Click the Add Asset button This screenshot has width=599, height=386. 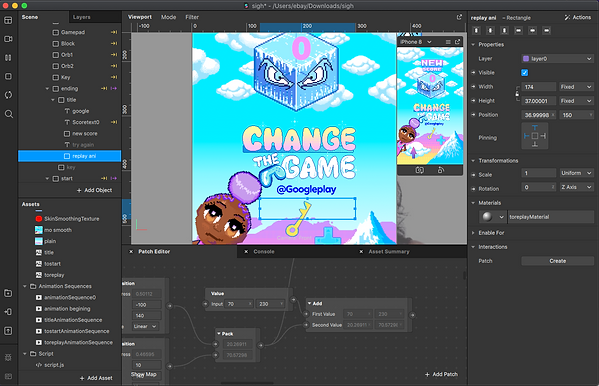coord(96,378)
